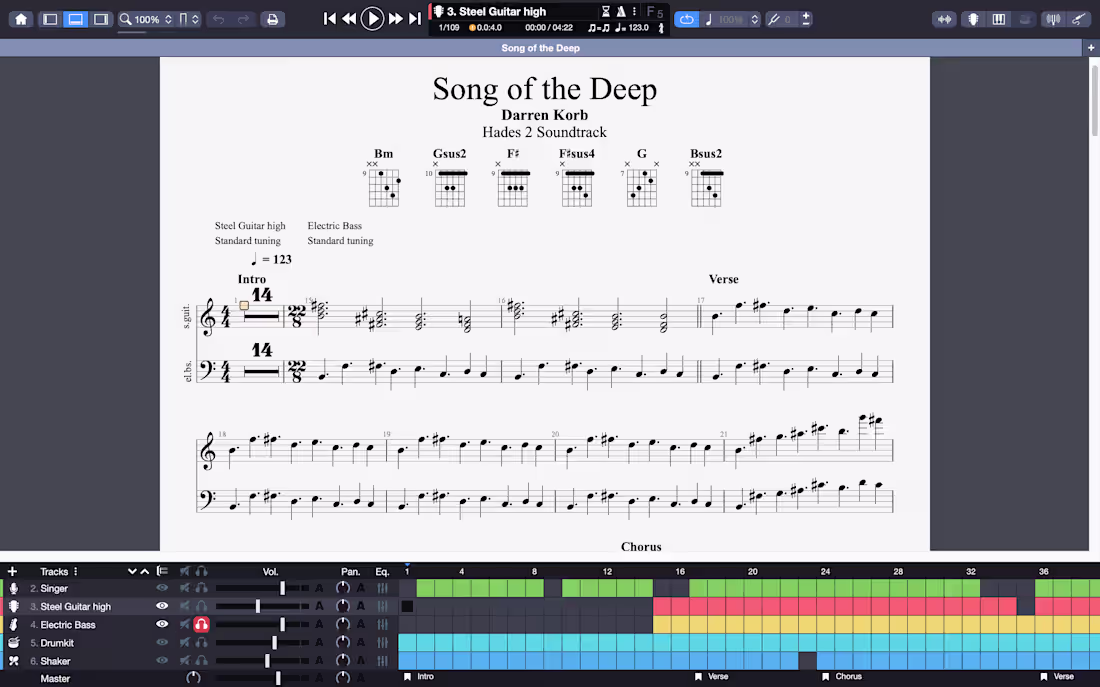The image size is (1100, 687).
Task: Show the Shaker track with its eye
Action: click(162, 661)
